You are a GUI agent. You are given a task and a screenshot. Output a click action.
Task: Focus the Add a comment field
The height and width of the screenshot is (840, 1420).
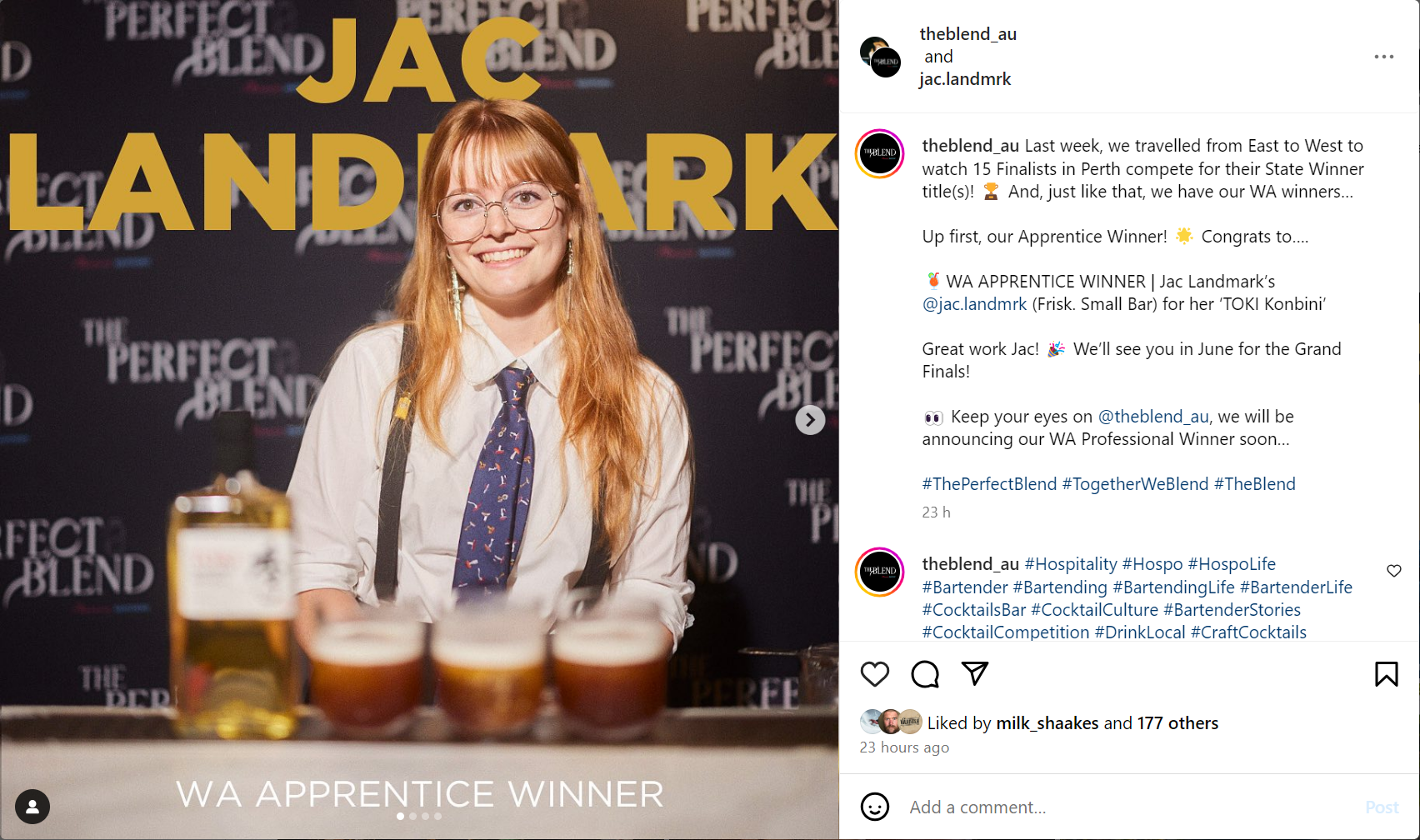coord(1129,807)
